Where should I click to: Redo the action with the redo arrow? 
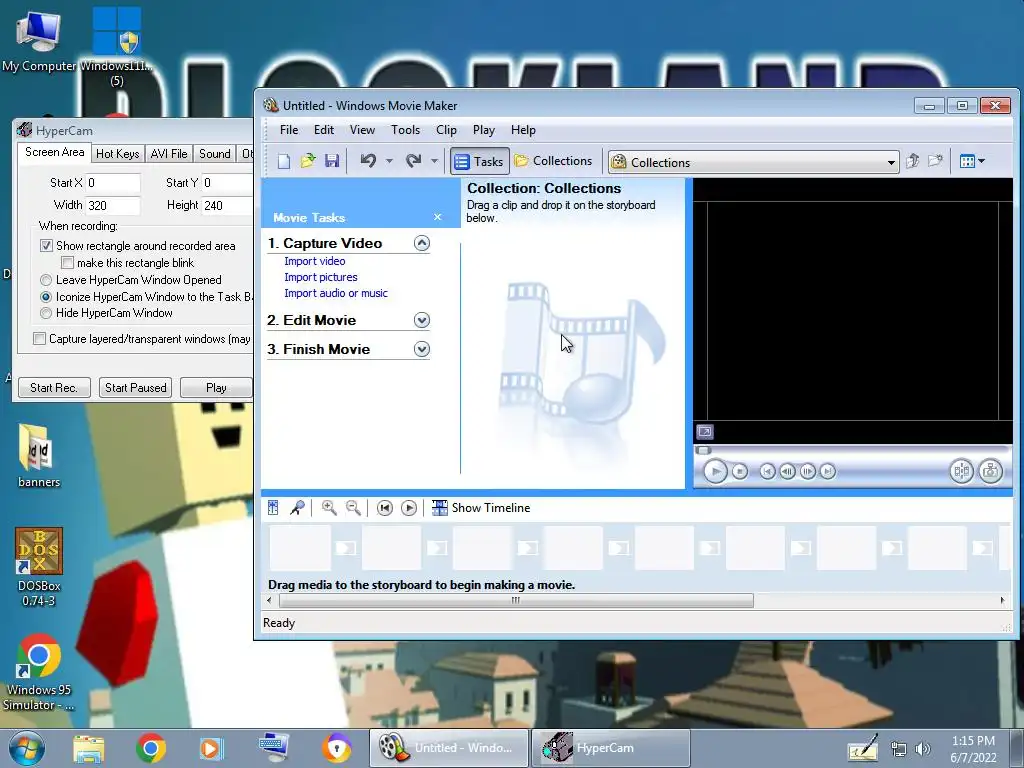click(x=413, y=161)
